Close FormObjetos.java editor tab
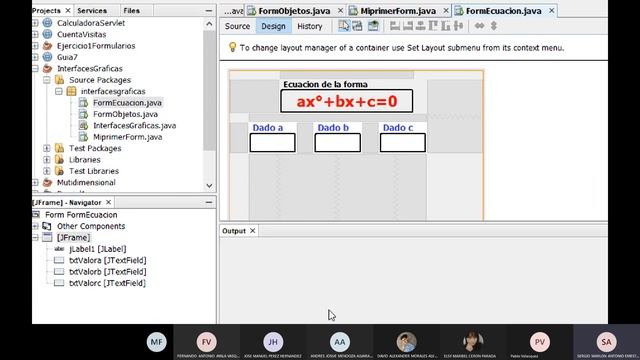This screenshot has width=640, height=360. 340,11
